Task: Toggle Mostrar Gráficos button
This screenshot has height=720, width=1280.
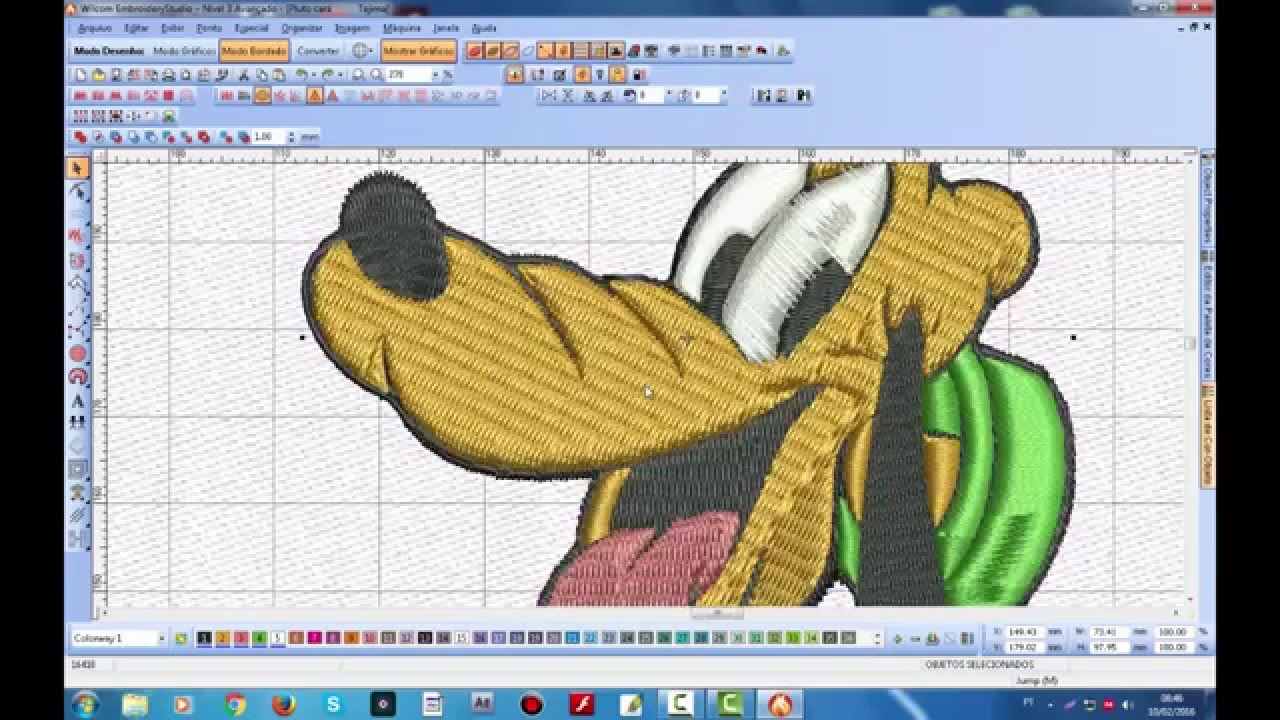Action: 419,50
